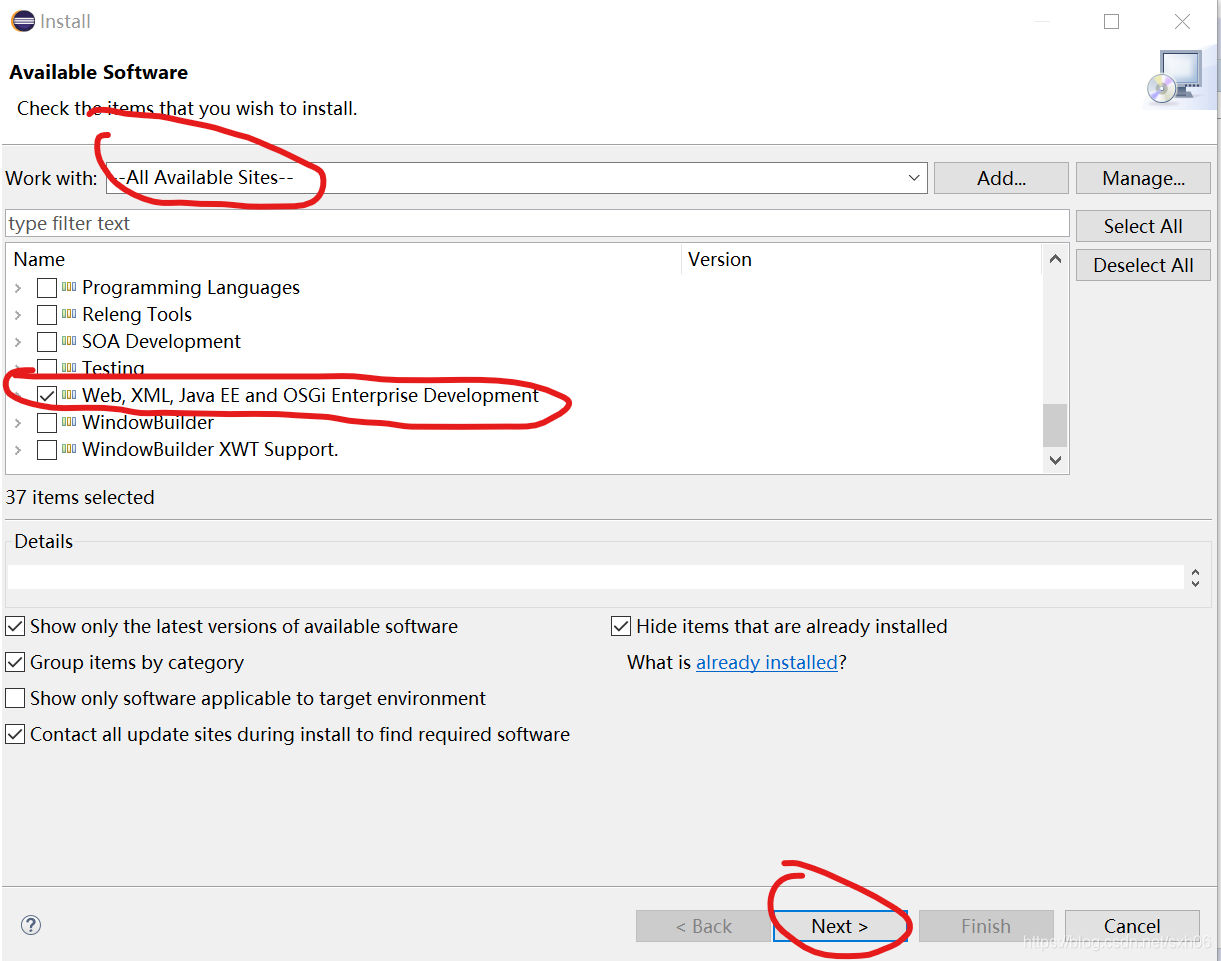Image resolution: width=1221 pixels, height=961 pixels.
Task: Enable Show only software applicable to target environment
Action: pyautogui.click(x=15, y=698)
